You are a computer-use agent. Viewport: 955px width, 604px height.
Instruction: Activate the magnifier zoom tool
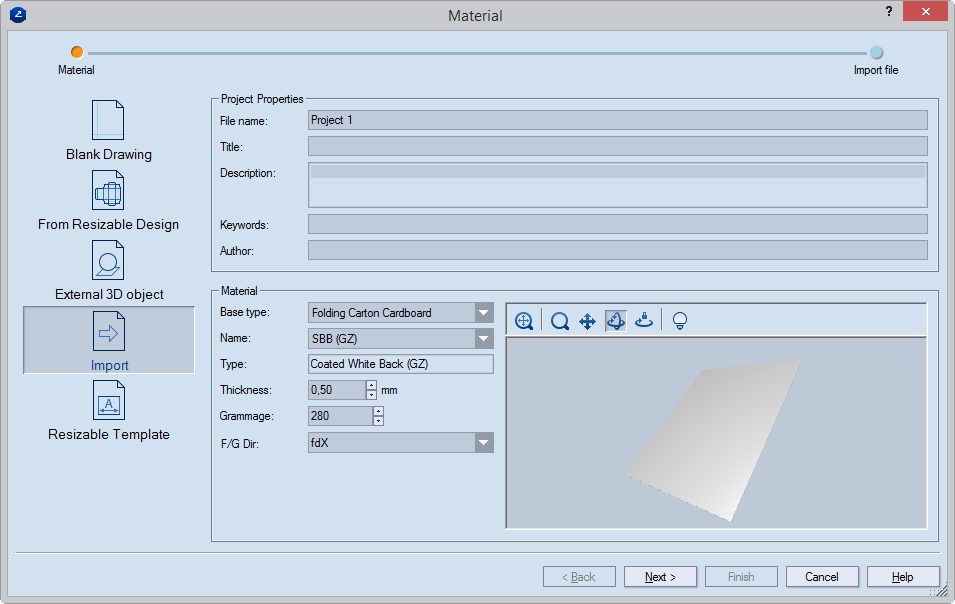point(560,321)
